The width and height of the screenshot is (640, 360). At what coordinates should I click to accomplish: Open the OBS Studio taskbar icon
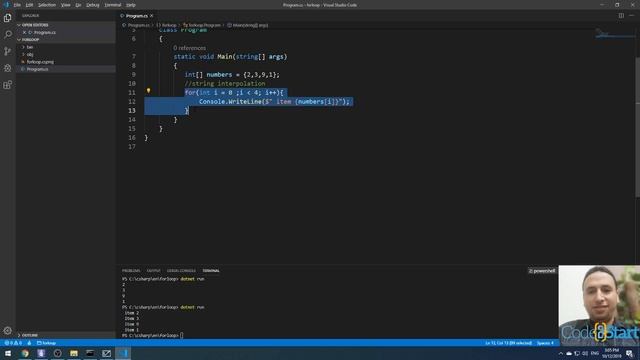click(57, 353)
